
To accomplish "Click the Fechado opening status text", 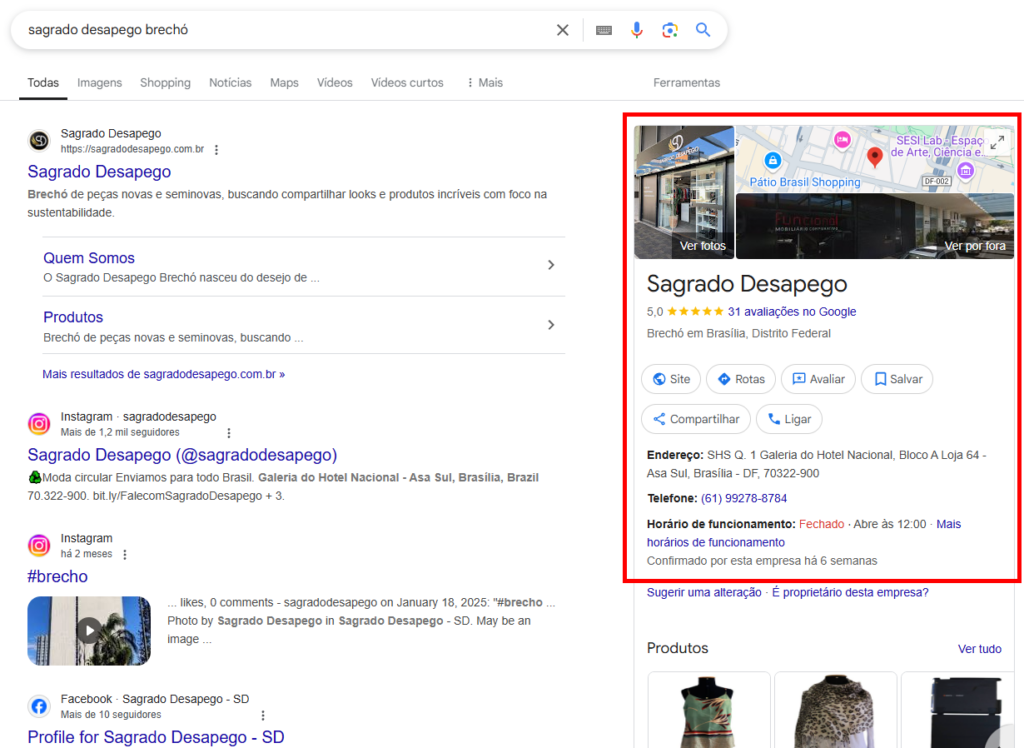I will (821, 524).
